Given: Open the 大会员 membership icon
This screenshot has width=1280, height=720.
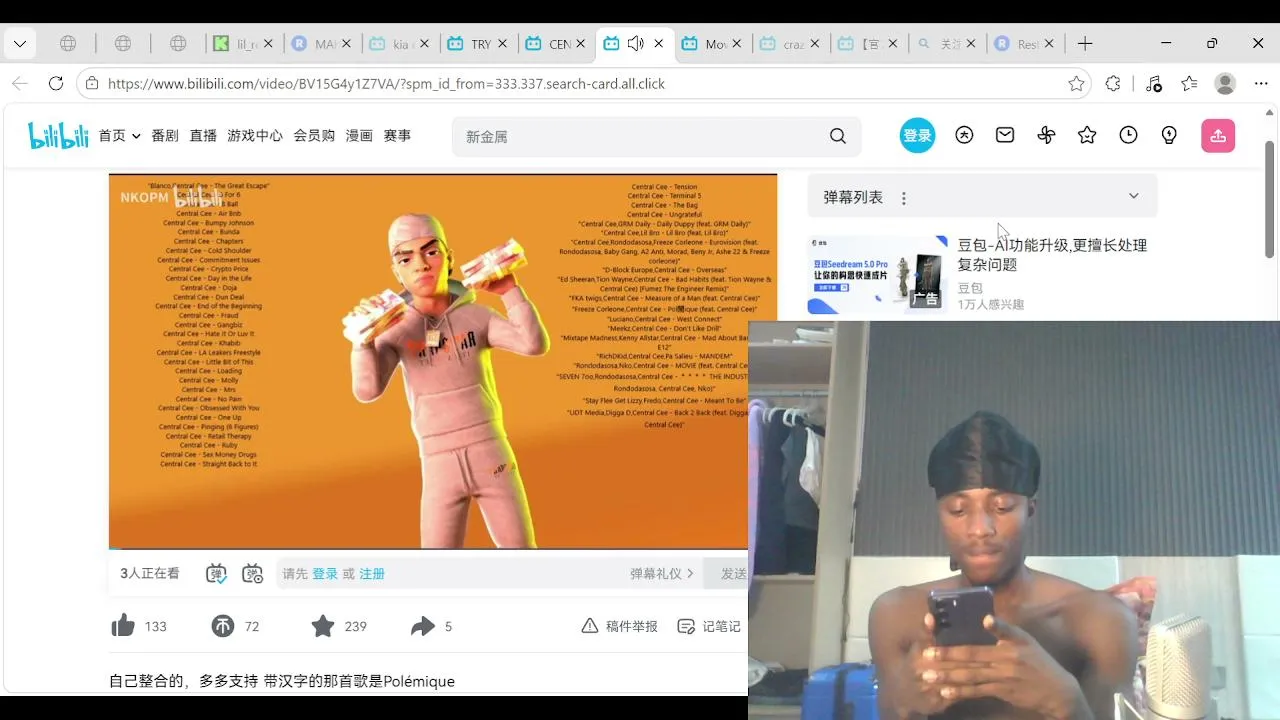Looking at the screenshot, I should [x=964, y=135].
